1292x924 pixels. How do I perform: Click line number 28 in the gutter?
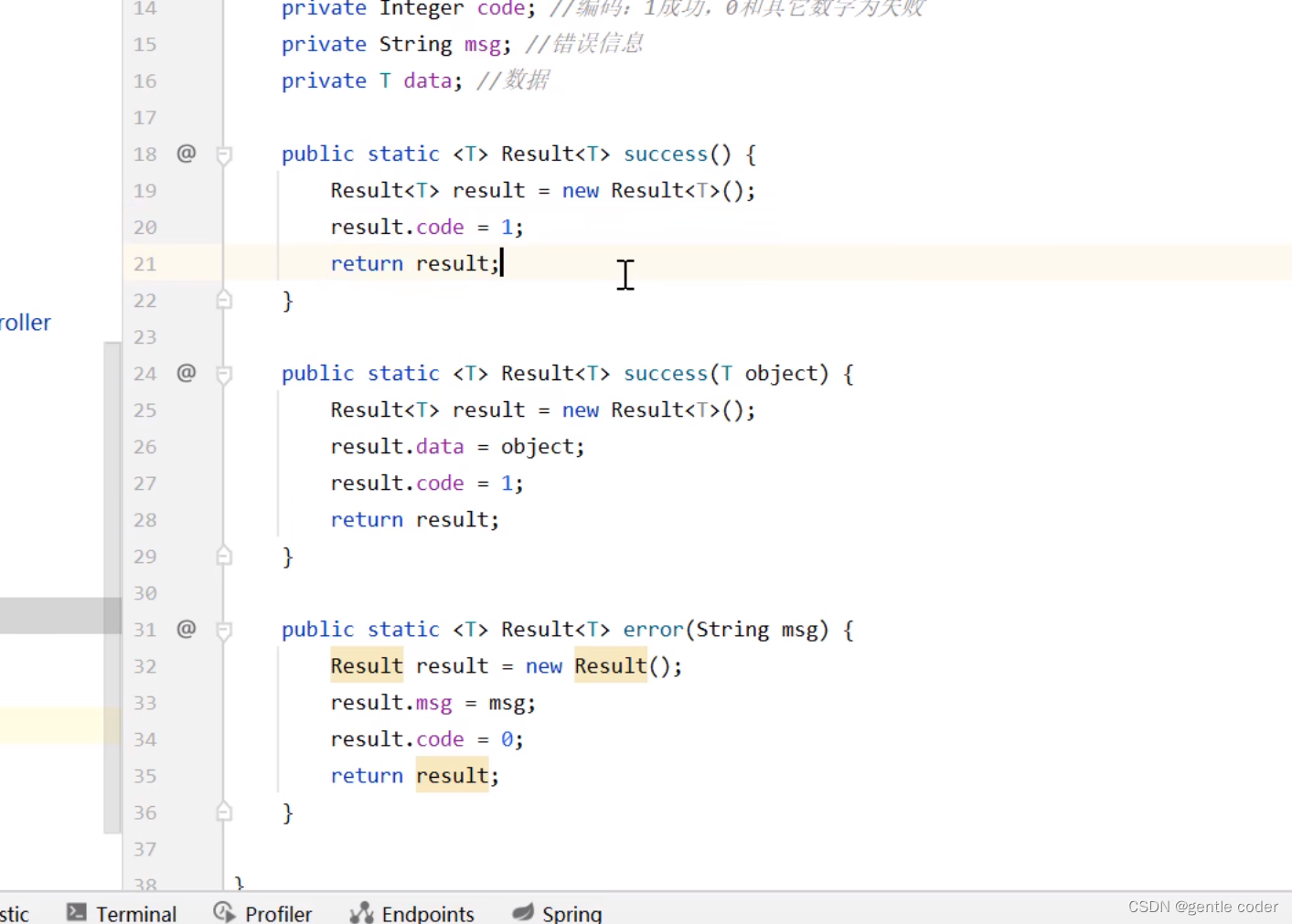click(144, 519)
